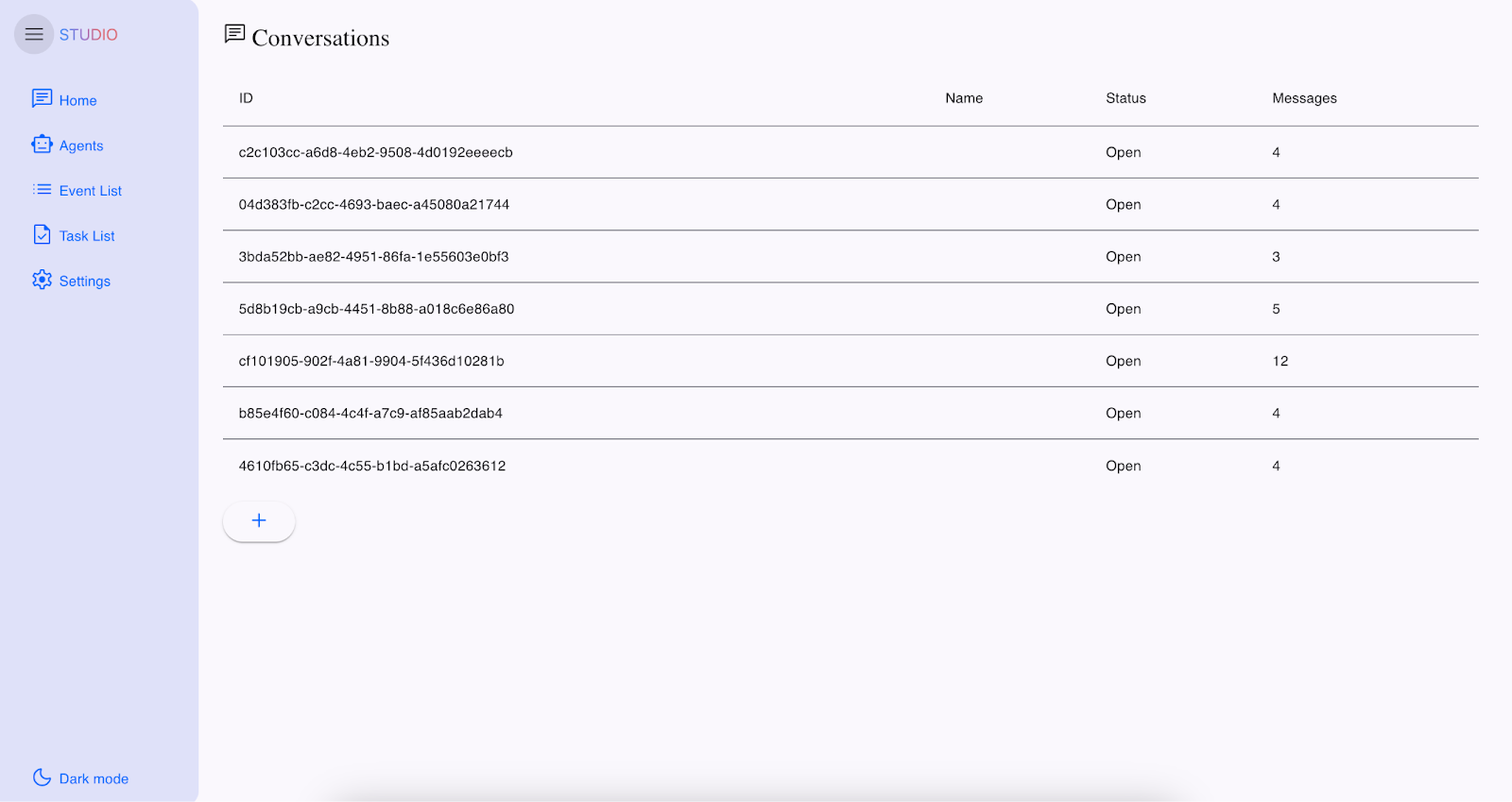Open conversation c2c103cc-a6d8-4eb2-9508-4d0192eeeecb

pos(375,152)
